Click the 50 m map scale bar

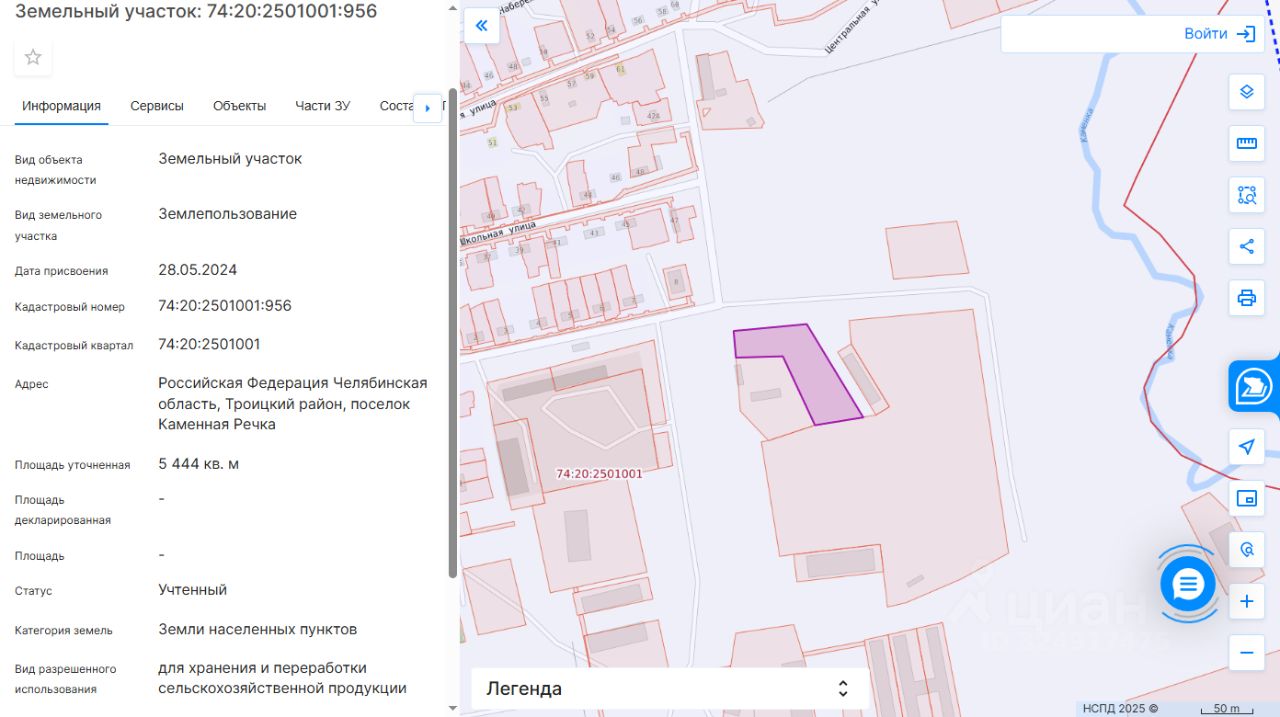[x=1226, y=708]
